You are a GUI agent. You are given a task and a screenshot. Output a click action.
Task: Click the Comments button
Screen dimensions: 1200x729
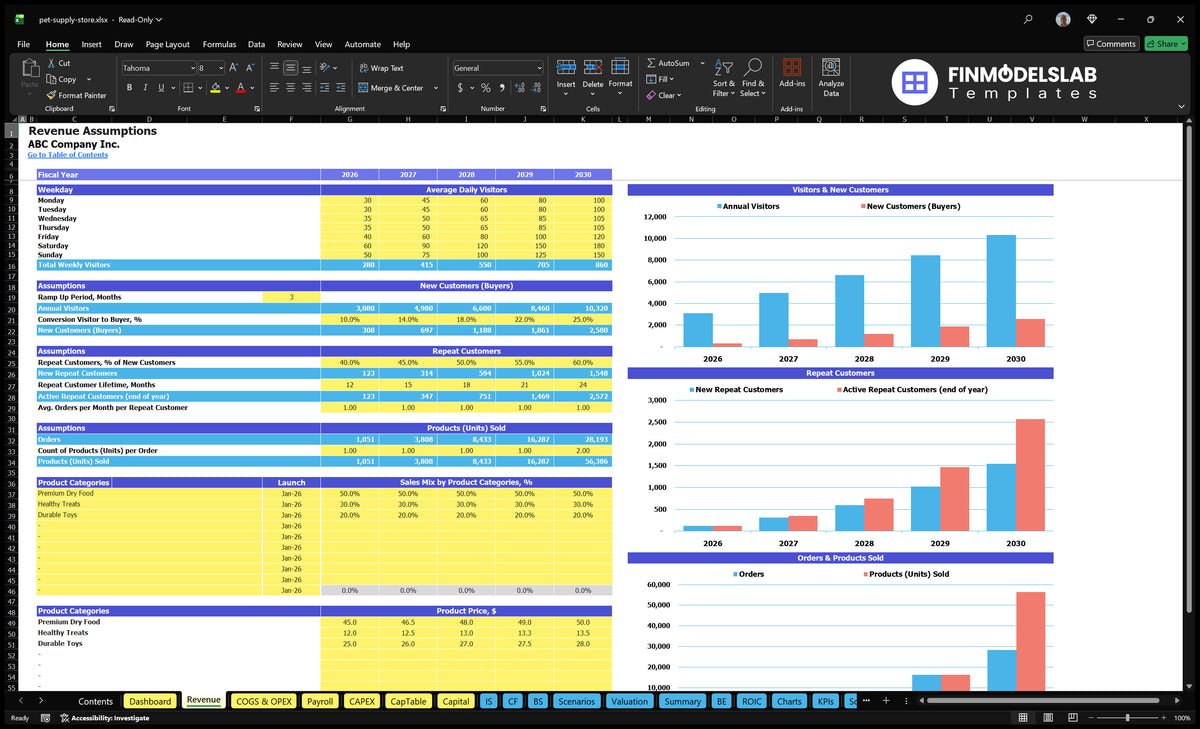[1111, 44]
